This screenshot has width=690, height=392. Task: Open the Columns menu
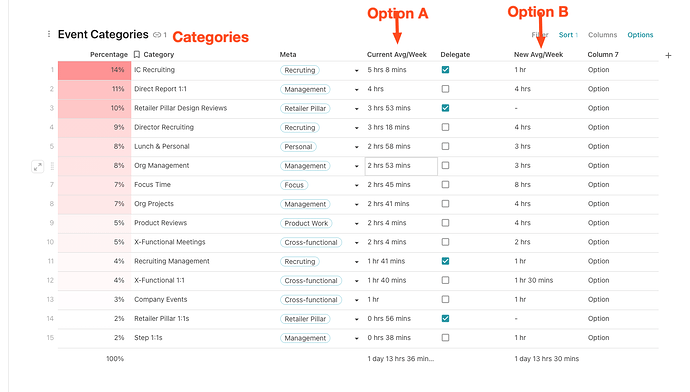click(x=602, y=35)
